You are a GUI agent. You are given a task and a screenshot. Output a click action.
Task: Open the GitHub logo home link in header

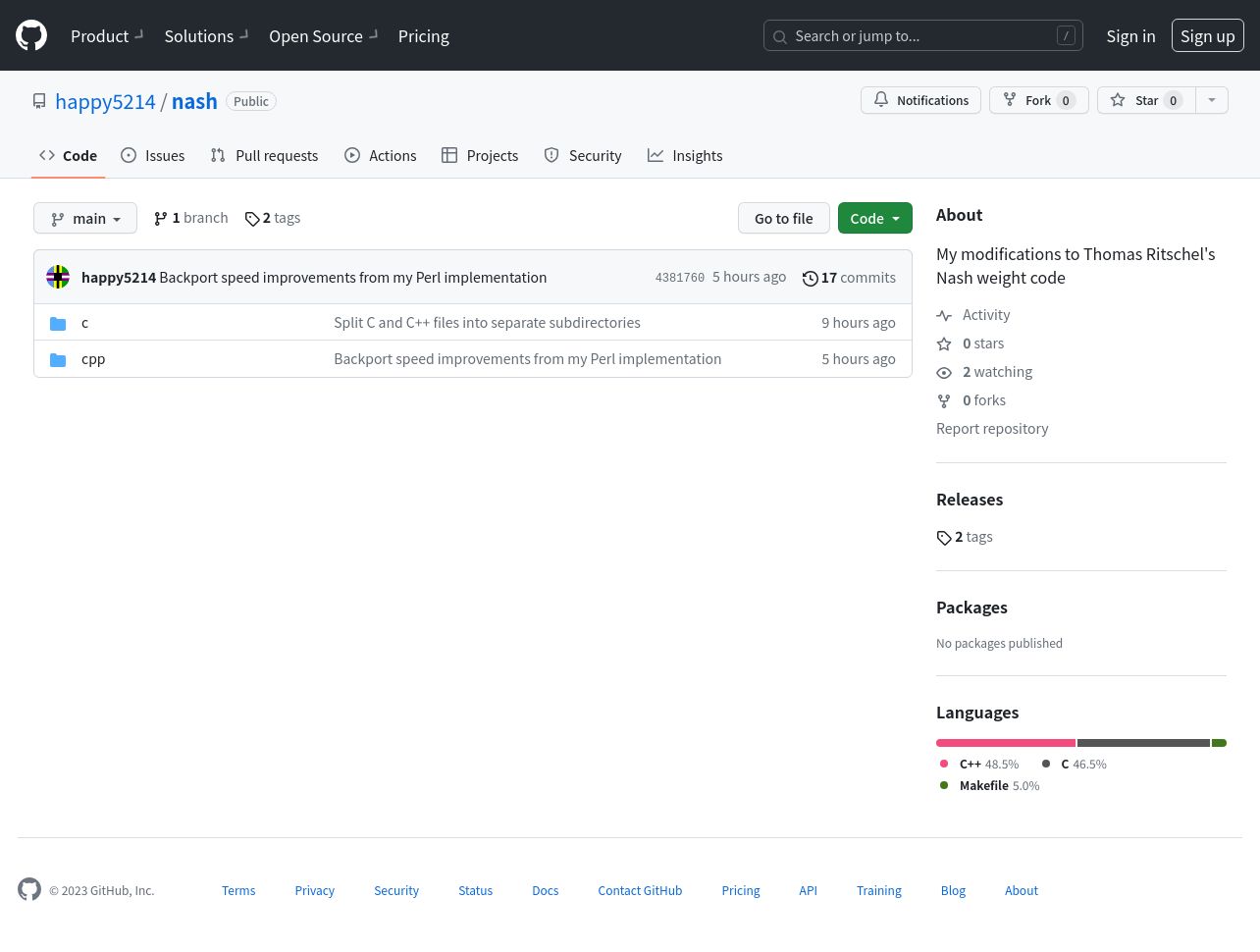click(31, 35)
